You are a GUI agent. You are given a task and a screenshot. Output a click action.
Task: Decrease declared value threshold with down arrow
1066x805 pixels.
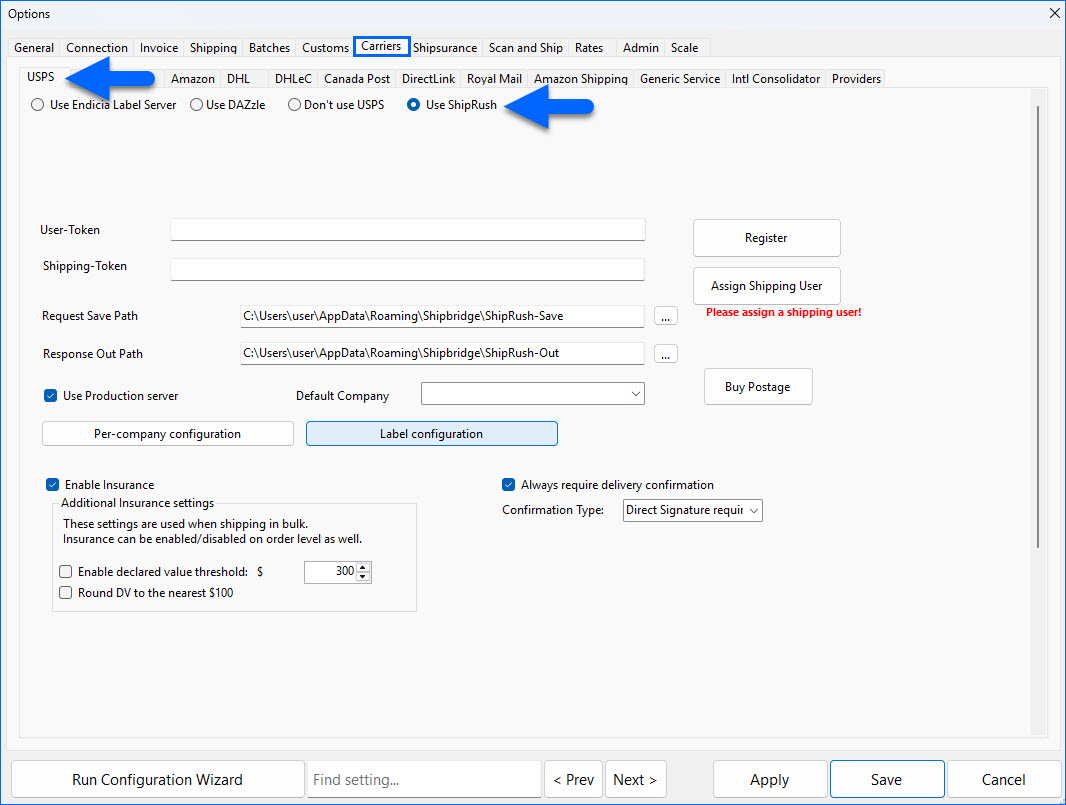363,577
